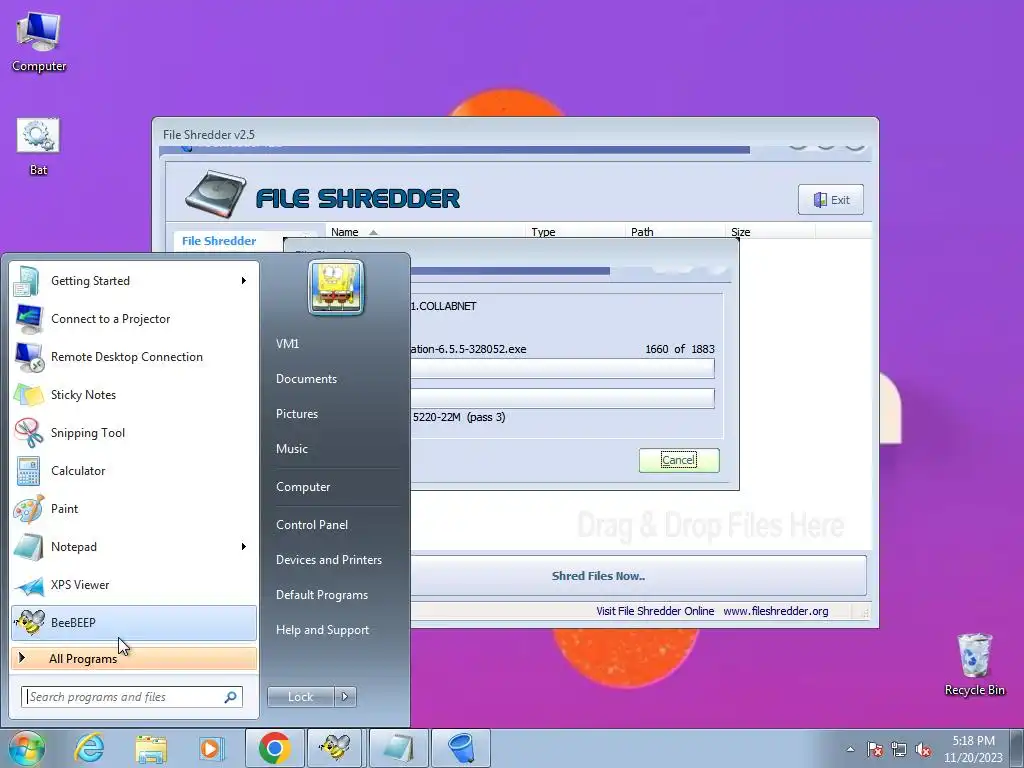The width and height of the screenshot is (1024, 768).
Task: Switch to BeeBEEP taskbar button
Action: click(x=335, y=748)
